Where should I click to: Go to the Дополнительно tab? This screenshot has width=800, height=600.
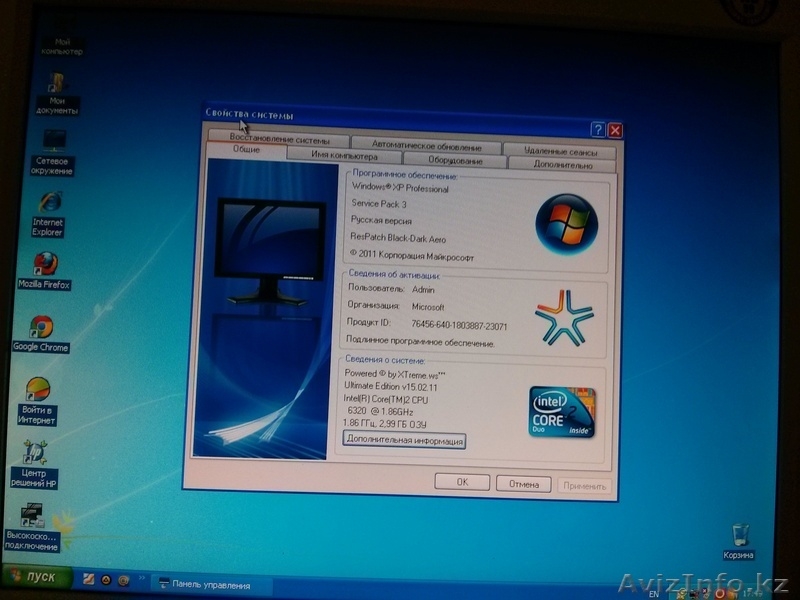point(563,164)
